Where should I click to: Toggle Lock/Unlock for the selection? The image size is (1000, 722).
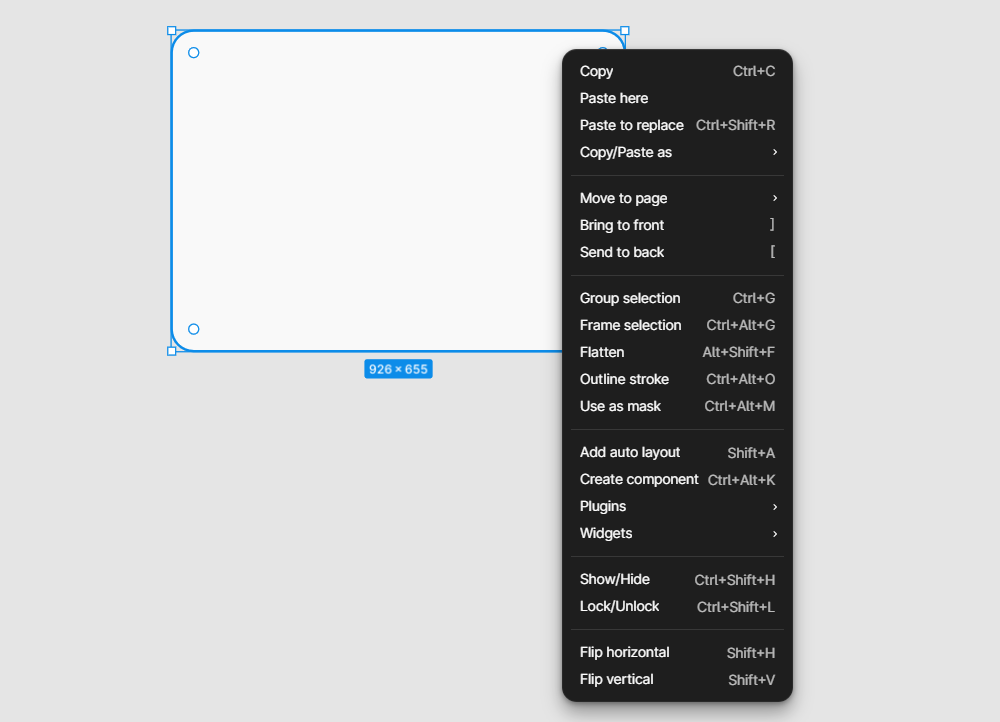(x=677, y=607)
